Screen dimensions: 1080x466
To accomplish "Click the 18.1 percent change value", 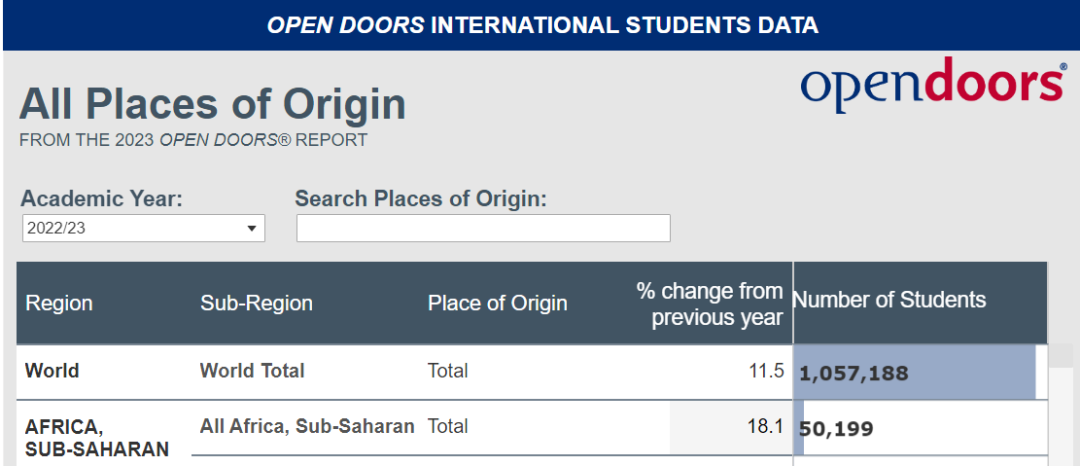I will tap(766, 427).
